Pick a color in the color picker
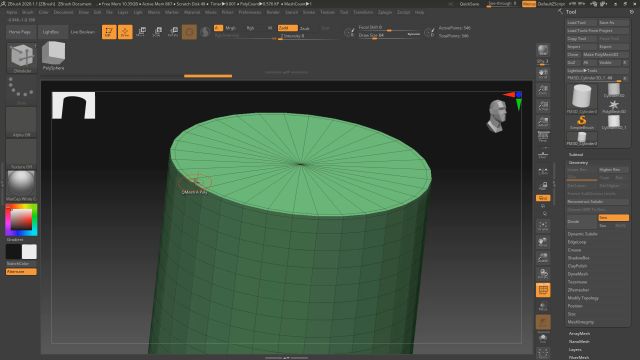Viewport: 640px width, 360px height. pos(21,220)
